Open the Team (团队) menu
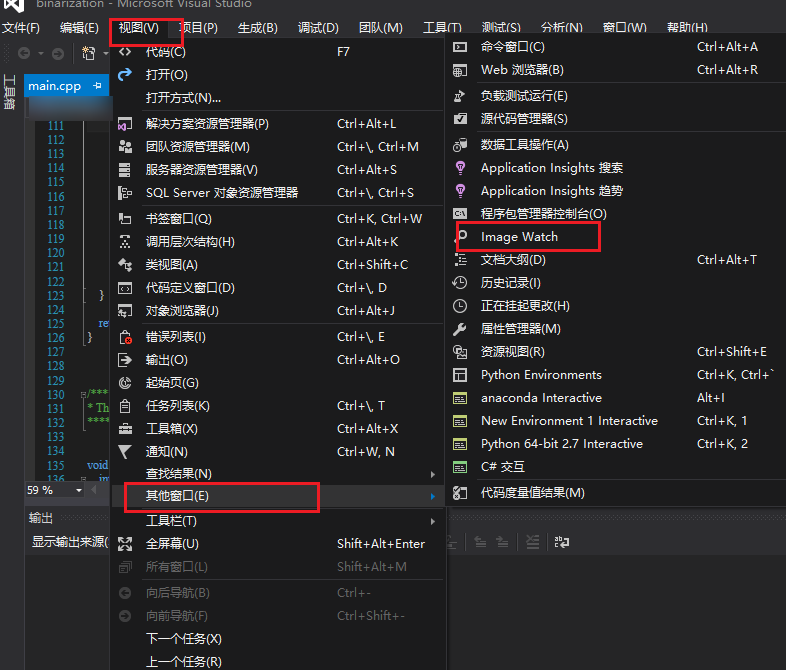The height and width of the screenshot is (670, 786). 380,28
